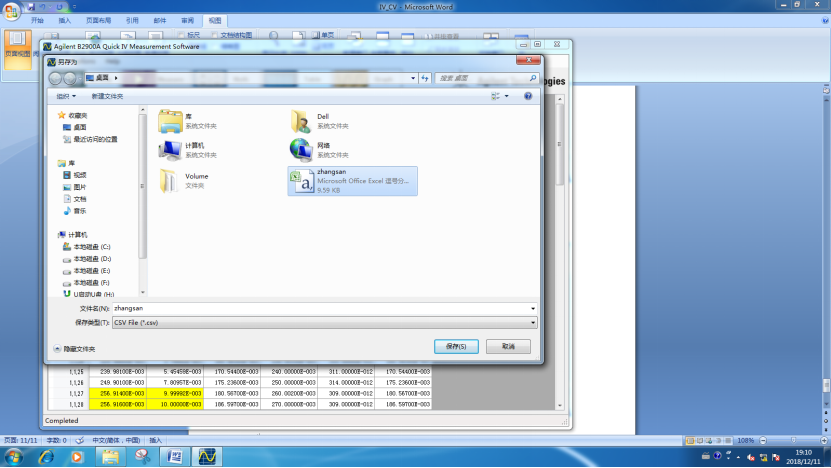Open the 审阅 ribbon tab

[x=187, y=21]
